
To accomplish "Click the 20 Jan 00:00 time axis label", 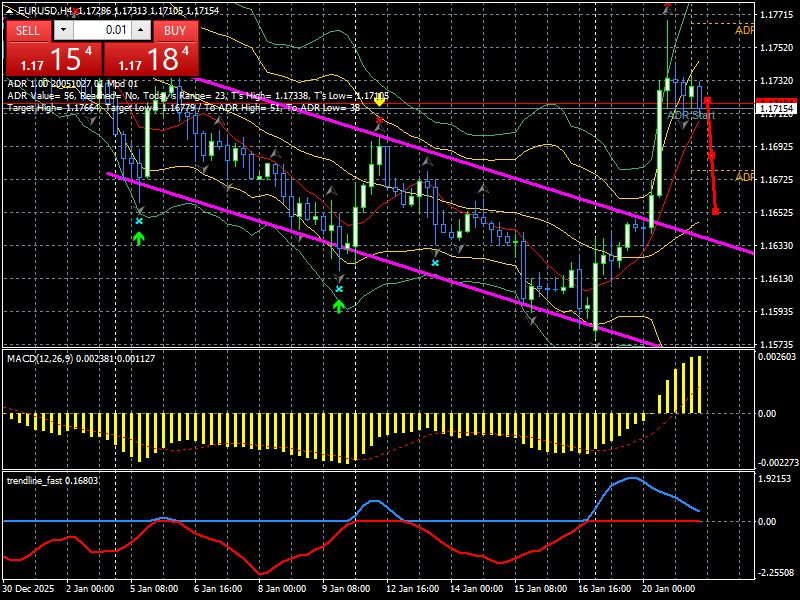I will [668, 588].
